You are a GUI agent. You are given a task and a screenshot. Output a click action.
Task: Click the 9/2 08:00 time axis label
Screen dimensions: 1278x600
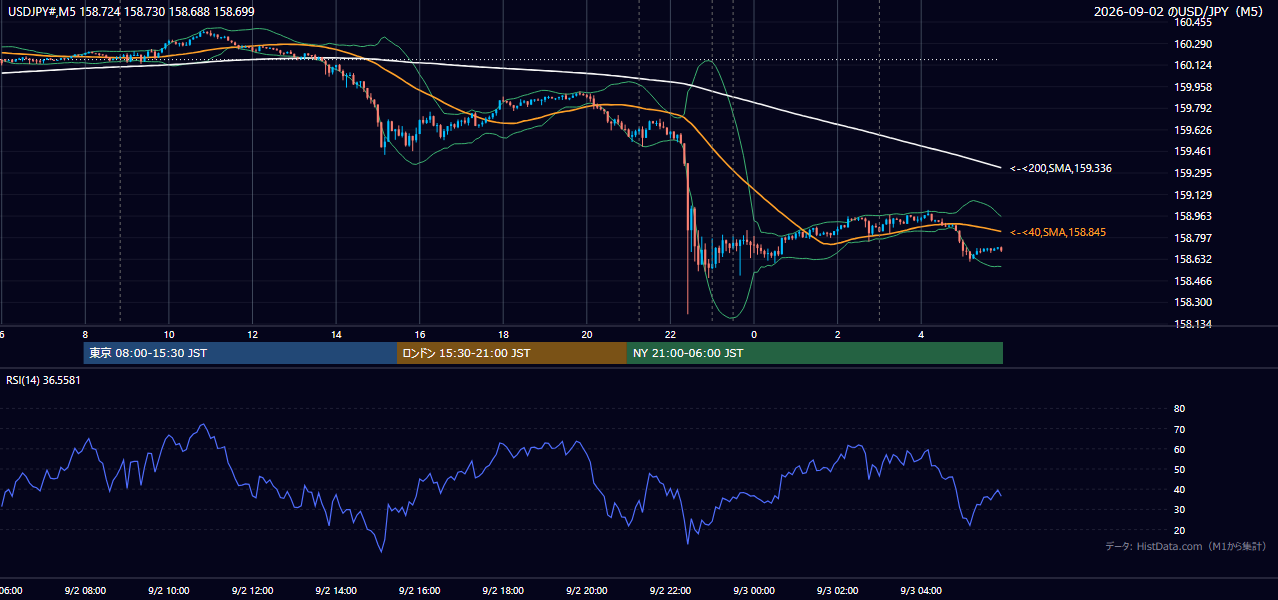point(85,590)
